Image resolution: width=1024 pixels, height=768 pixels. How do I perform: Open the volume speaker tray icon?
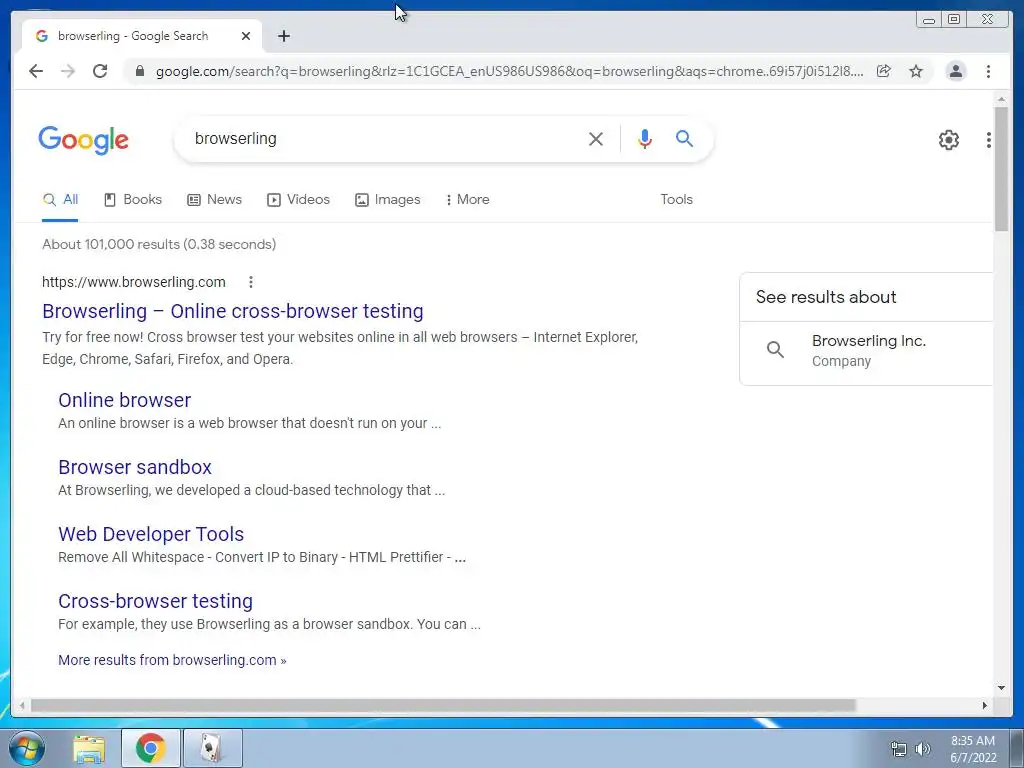[x=922, y=749]
